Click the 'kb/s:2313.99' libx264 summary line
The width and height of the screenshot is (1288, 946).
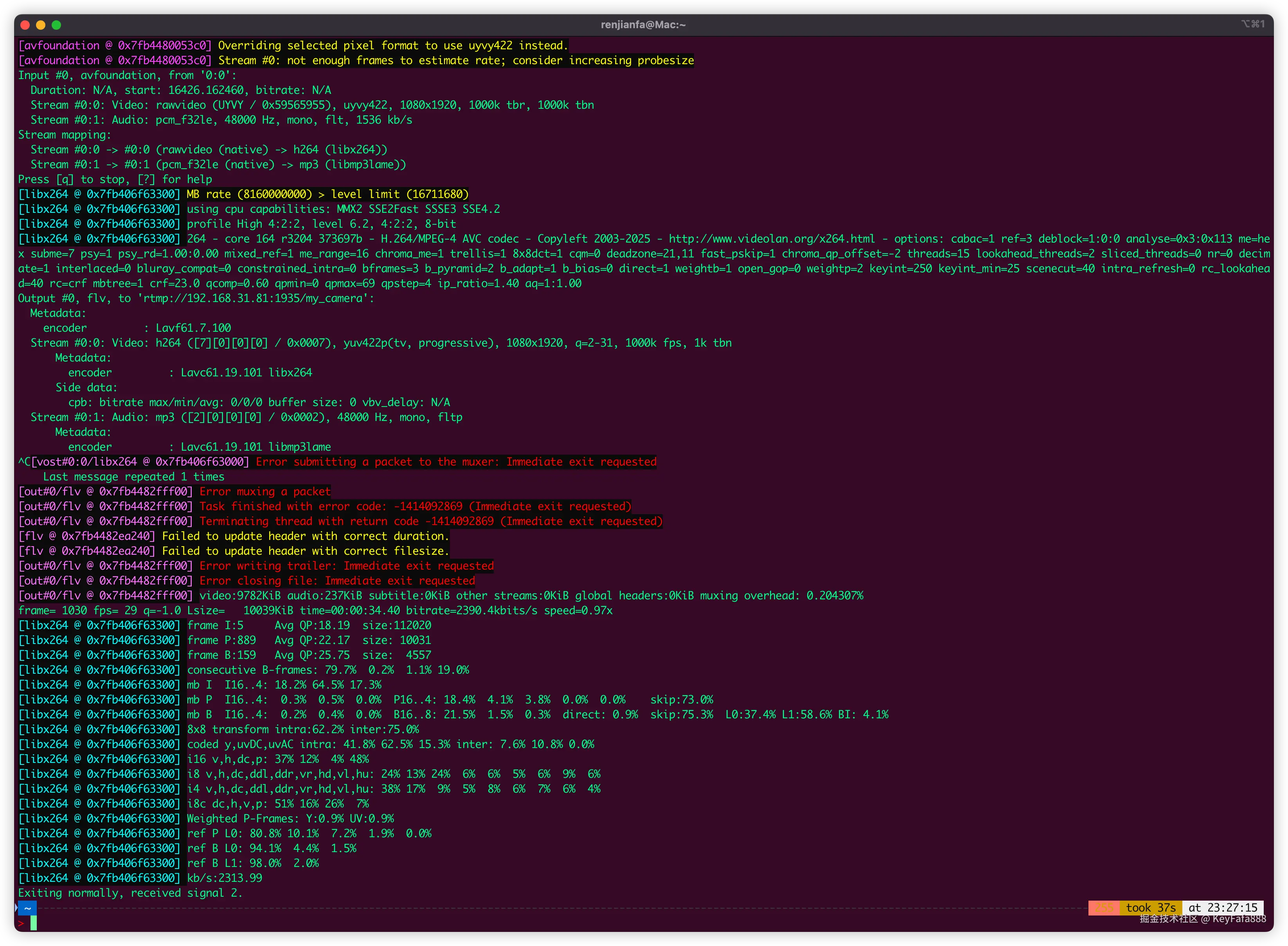click(x=225, y=878)
